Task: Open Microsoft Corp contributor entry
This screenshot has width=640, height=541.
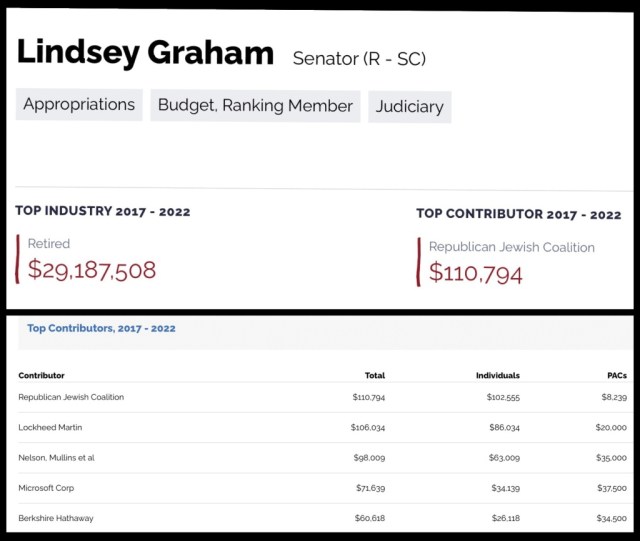Action: tap(46, 488)
